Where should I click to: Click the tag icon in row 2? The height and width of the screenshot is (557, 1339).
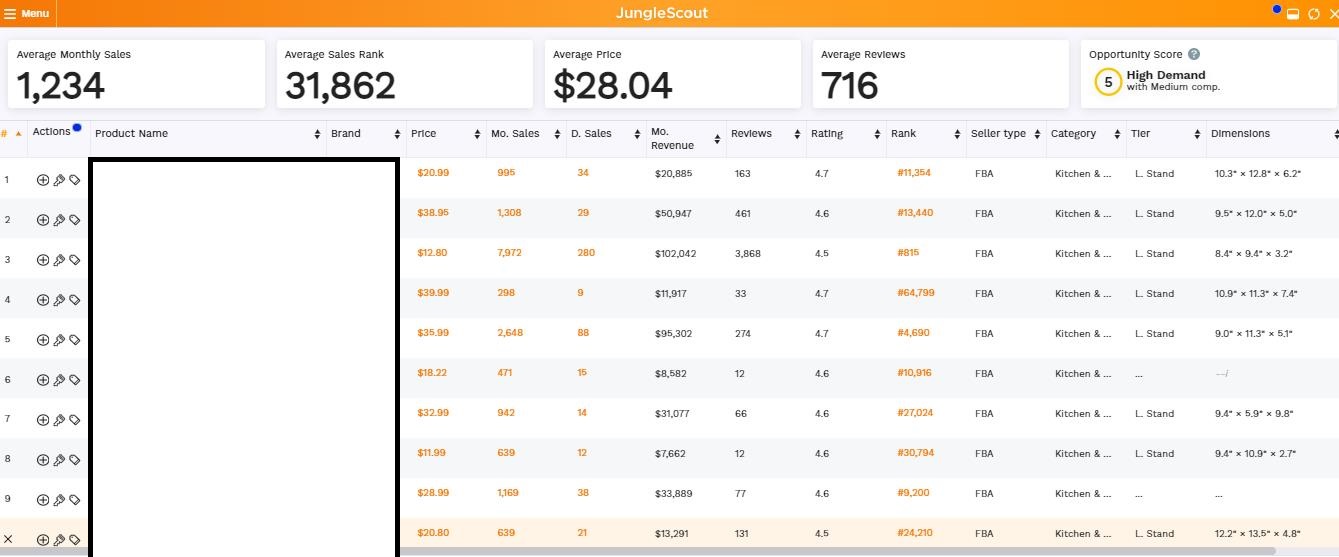75,220
